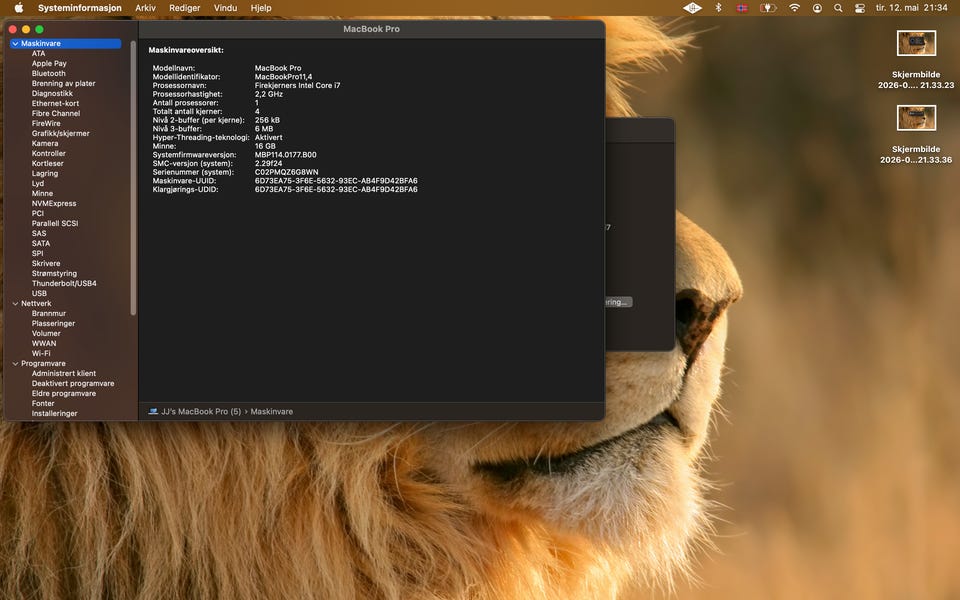Select Grafikk/skjermer in the sidebar
This screenshot has width=960, height=600.
(61, 133)
